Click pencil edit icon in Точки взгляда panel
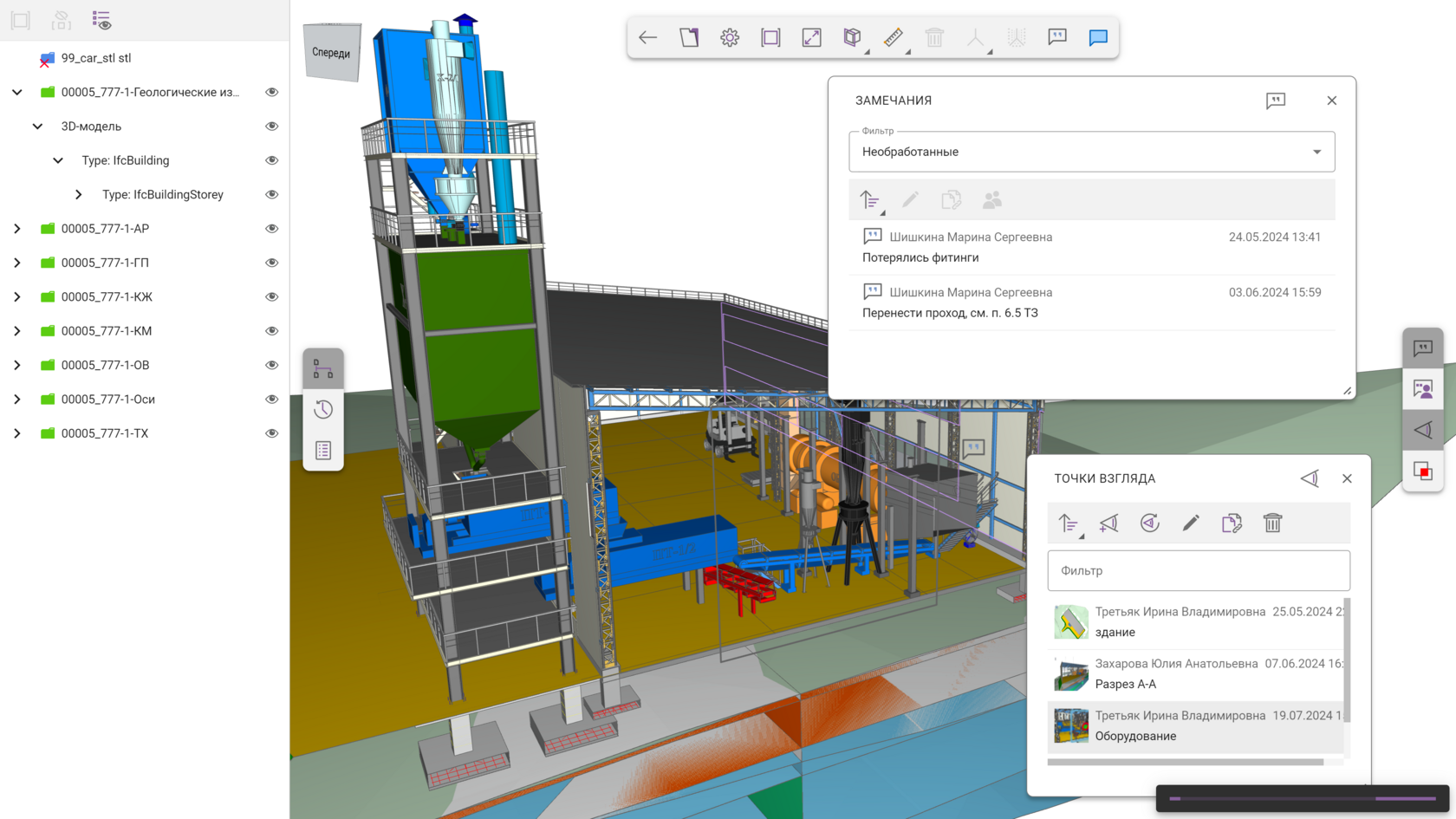 [1191, 523]
